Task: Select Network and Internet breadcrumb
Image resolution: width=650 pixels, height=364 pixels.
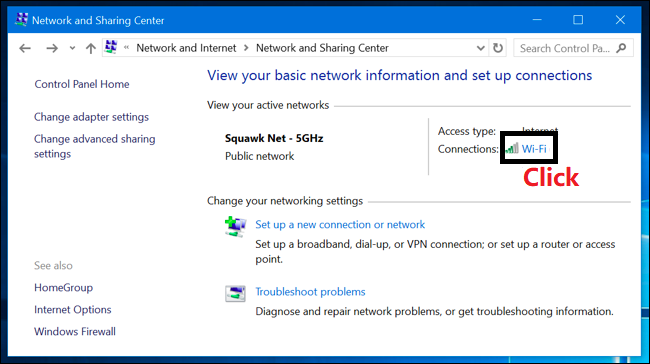Action: pos(186,48)
